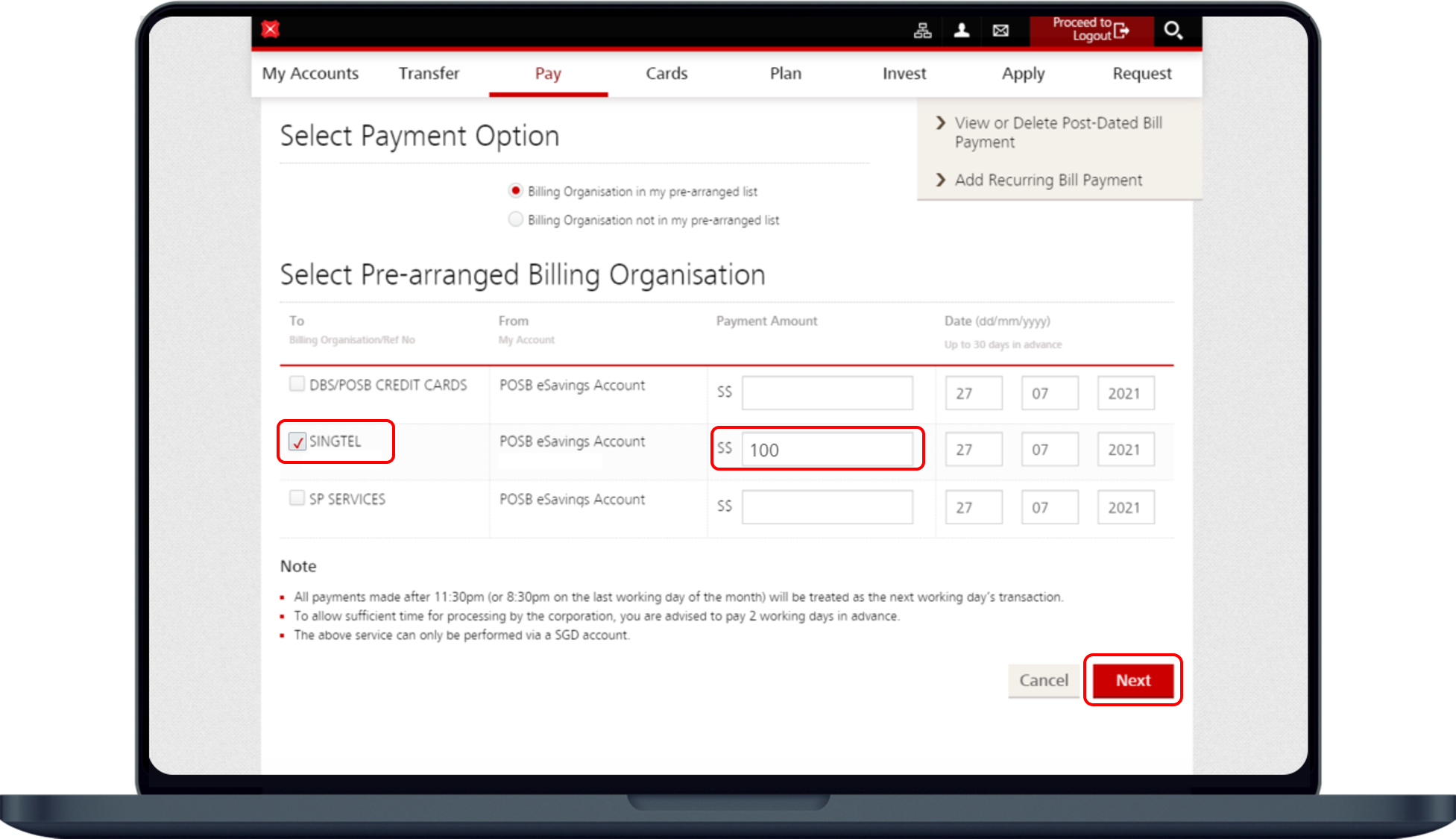Open the My Accounts menu

click(x=310, y=73)
